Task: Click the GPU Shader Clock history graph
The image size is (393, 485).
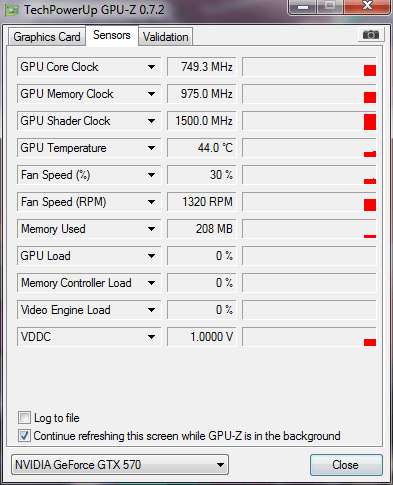Action: coord(309,121)
